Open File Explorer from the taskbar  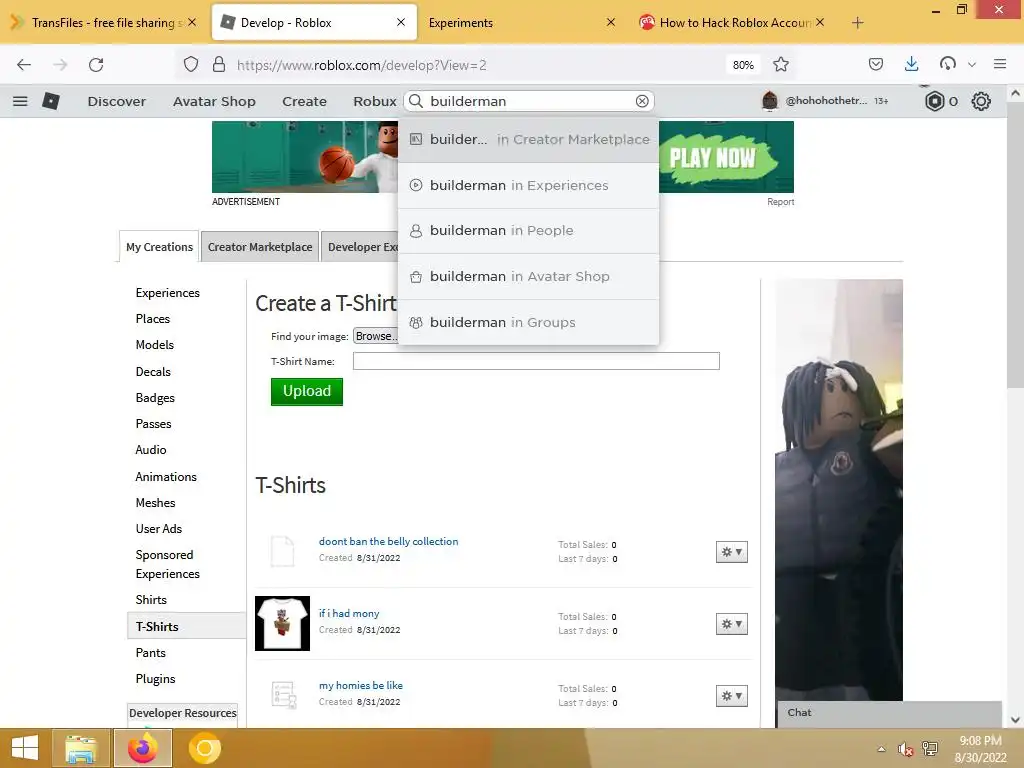click(80, 748)
